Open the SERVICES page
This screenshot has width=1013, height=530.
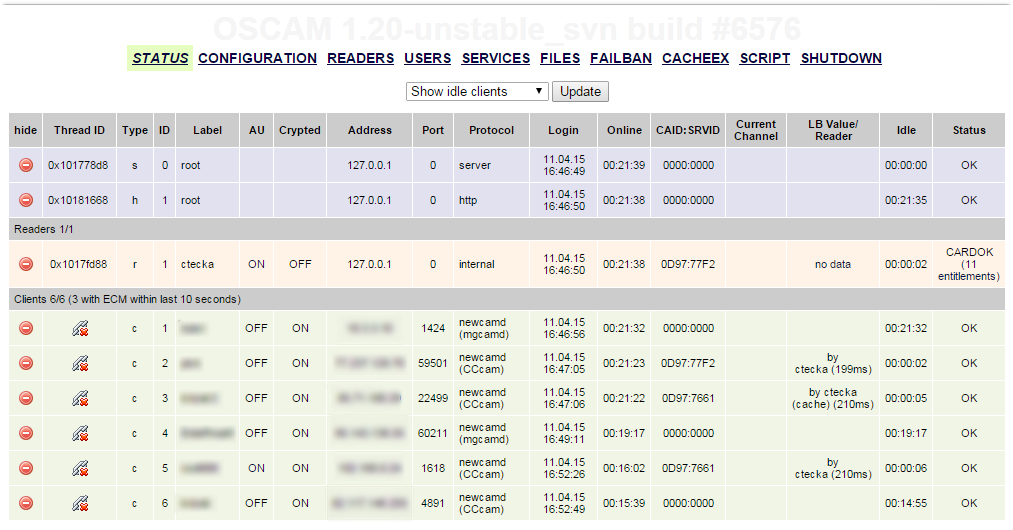coord(496,58)
